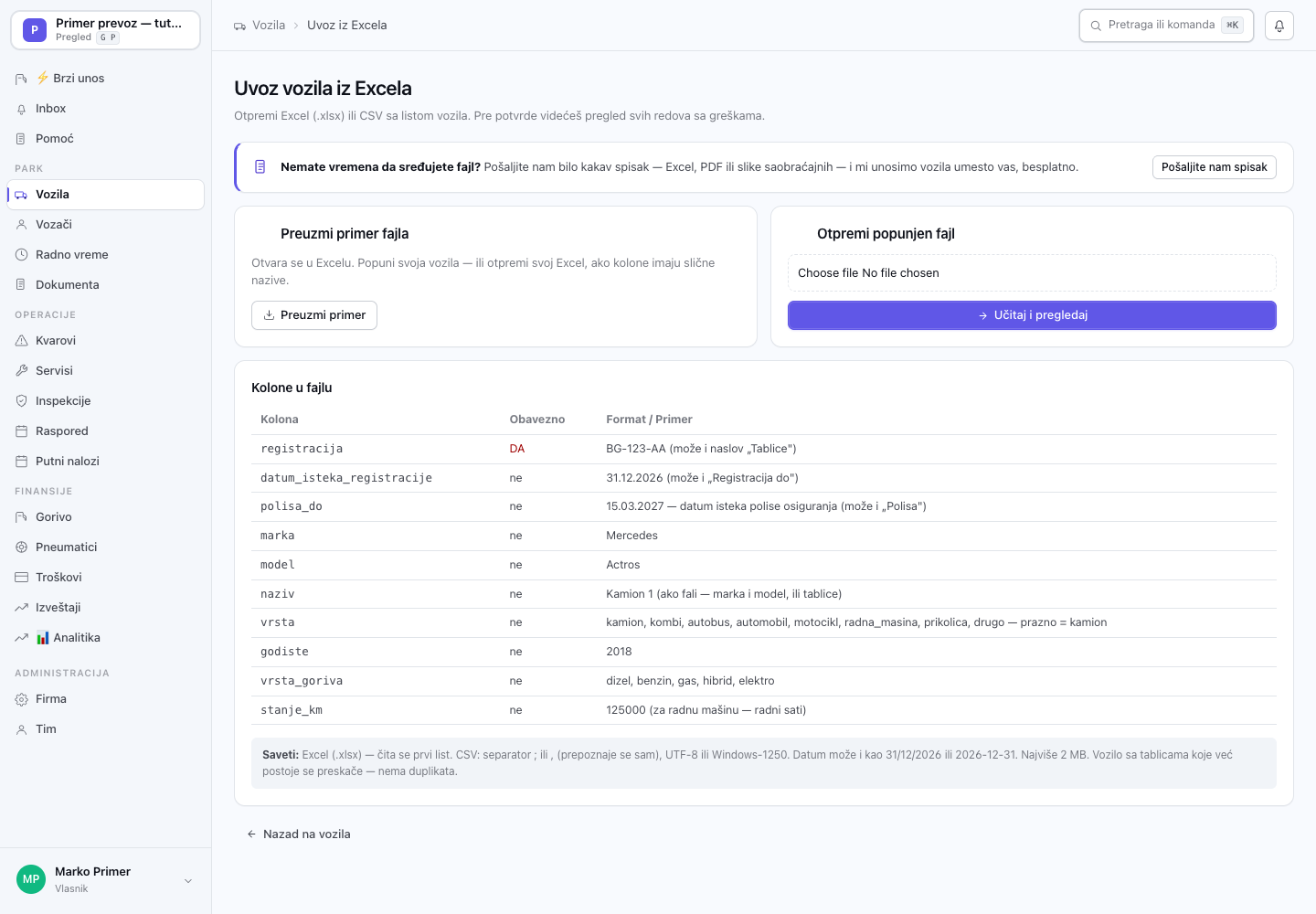Select the registracija column name
The width and height of the screenshot is (1316, 914).
point(302,449)
